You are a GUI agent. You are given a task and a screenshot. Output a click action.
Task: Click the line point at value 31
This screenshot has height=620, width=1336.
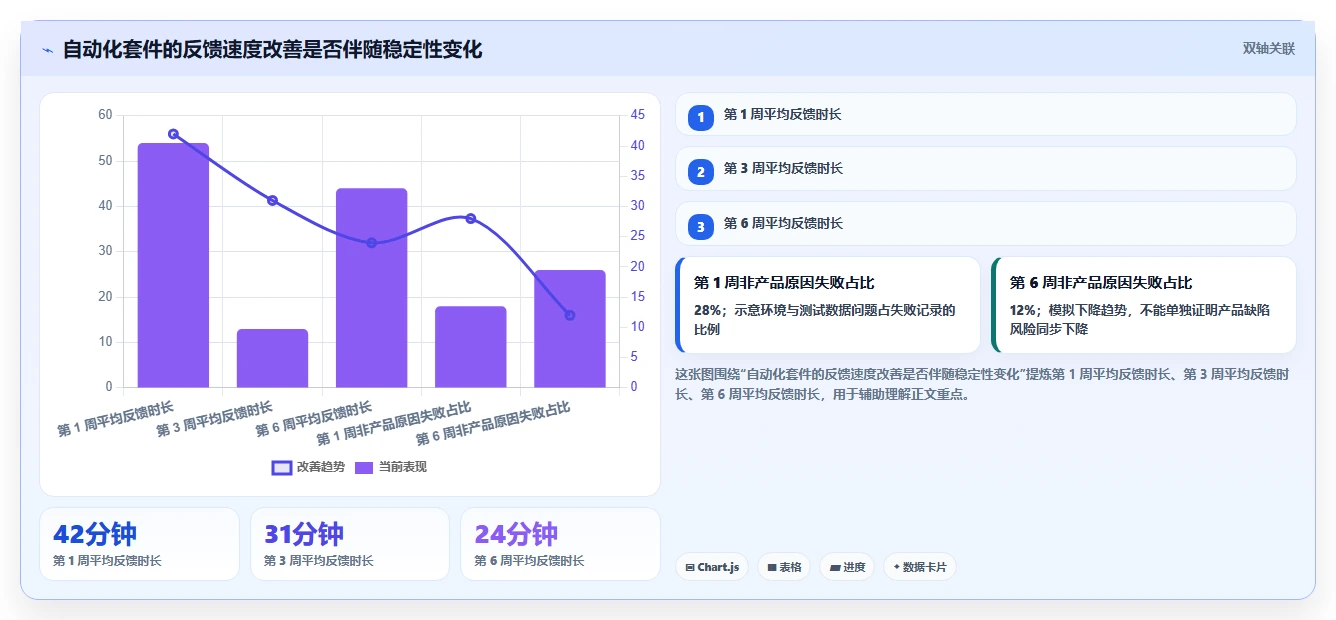point(272,200)
